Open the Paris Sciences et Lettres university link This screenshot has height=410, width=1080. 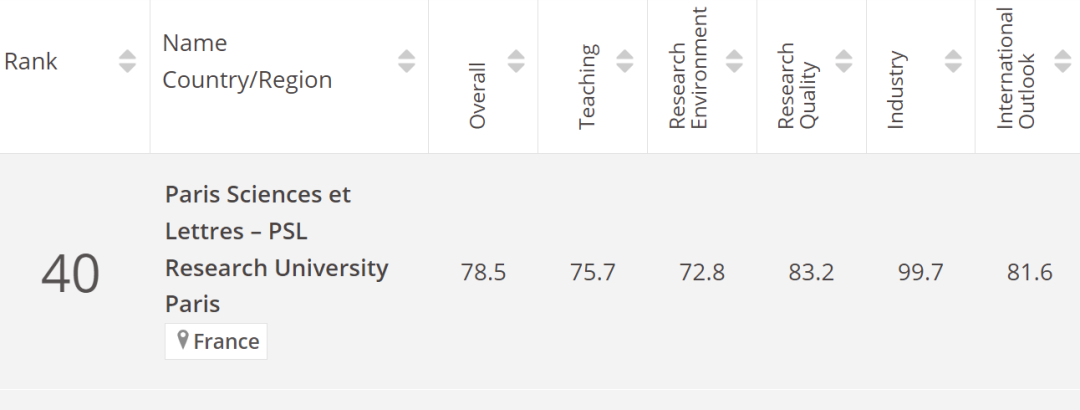276,249
